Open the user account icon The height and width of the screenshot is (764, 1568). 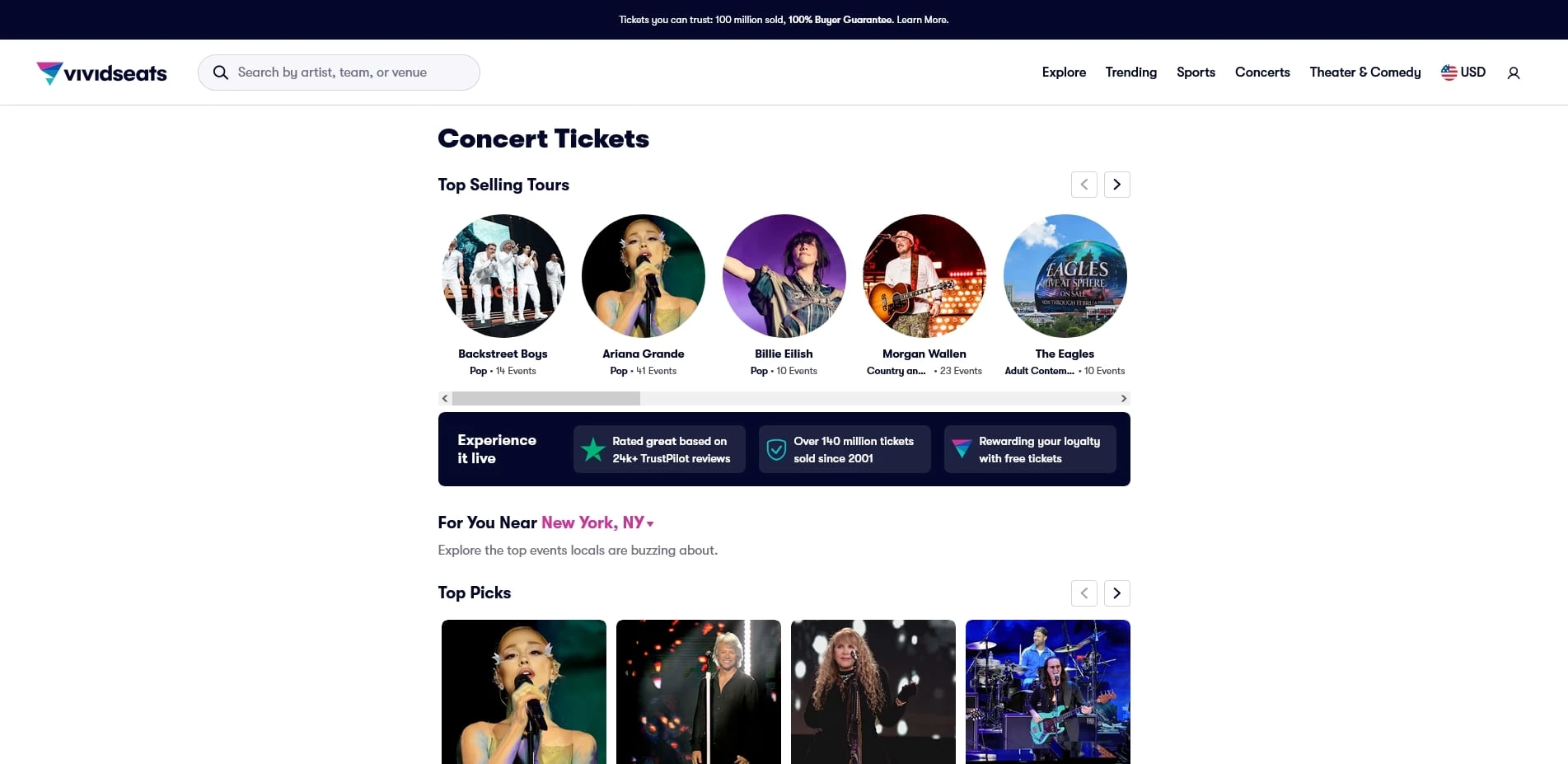(x=1513, y=73)
